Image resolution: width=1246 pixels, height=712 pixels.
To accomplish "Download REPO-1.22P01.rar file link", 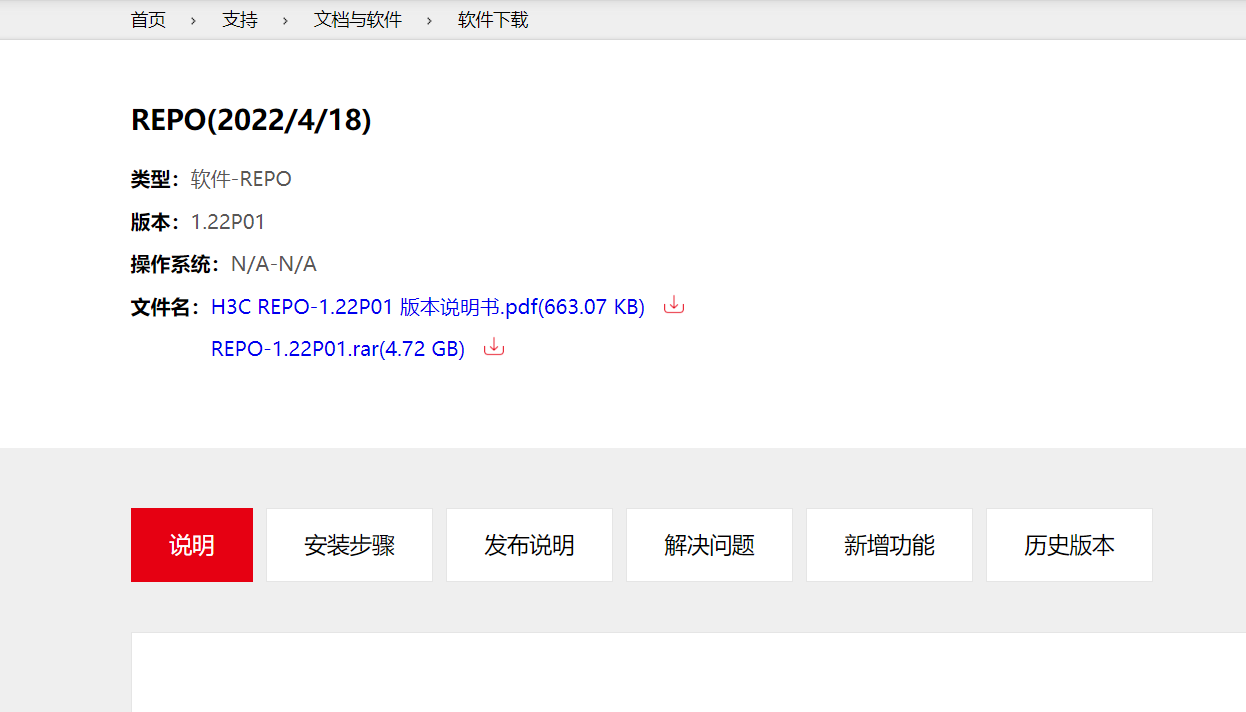I will click(338, 350).
